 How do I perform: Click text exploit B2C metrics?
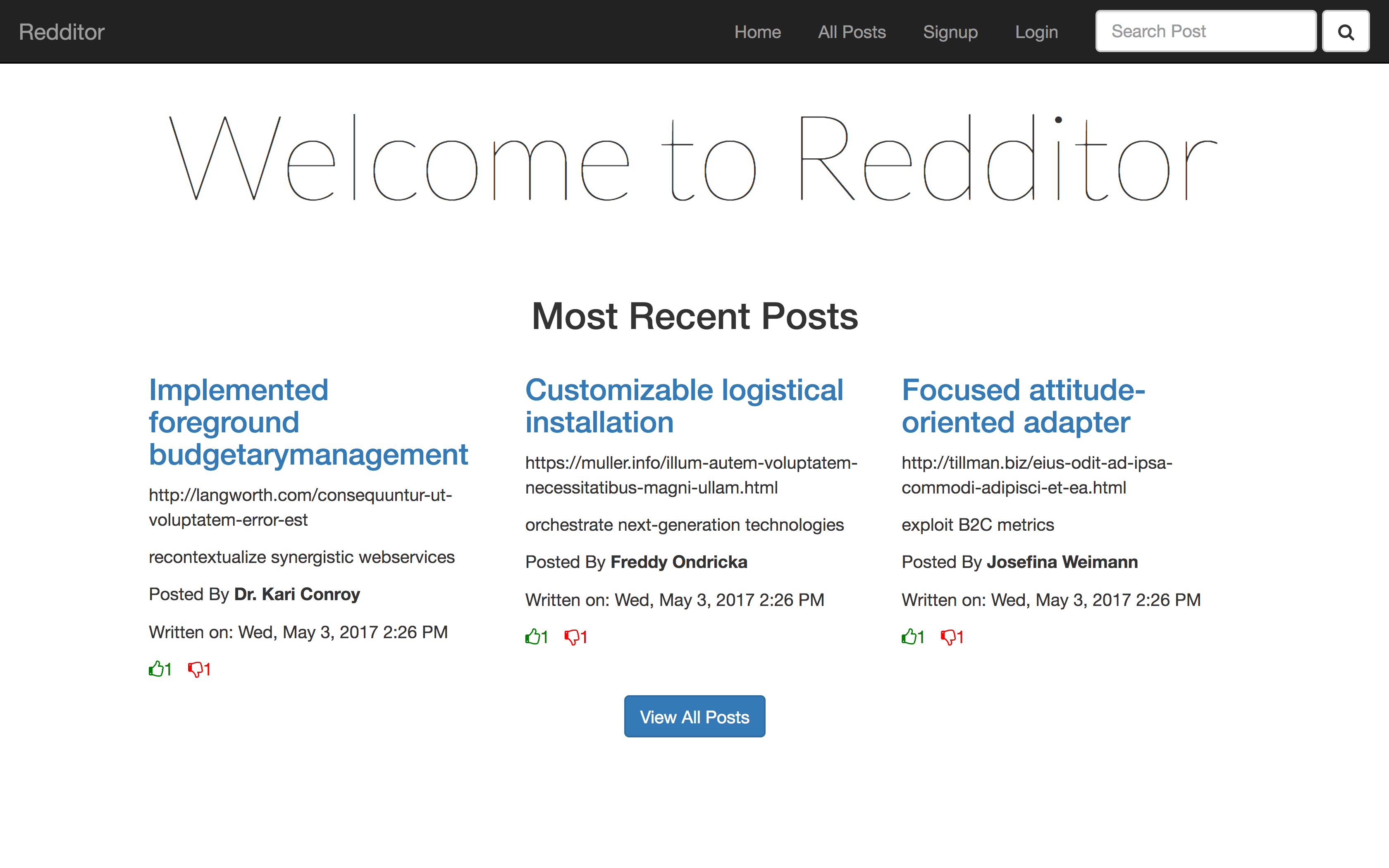tap(977, 525)
